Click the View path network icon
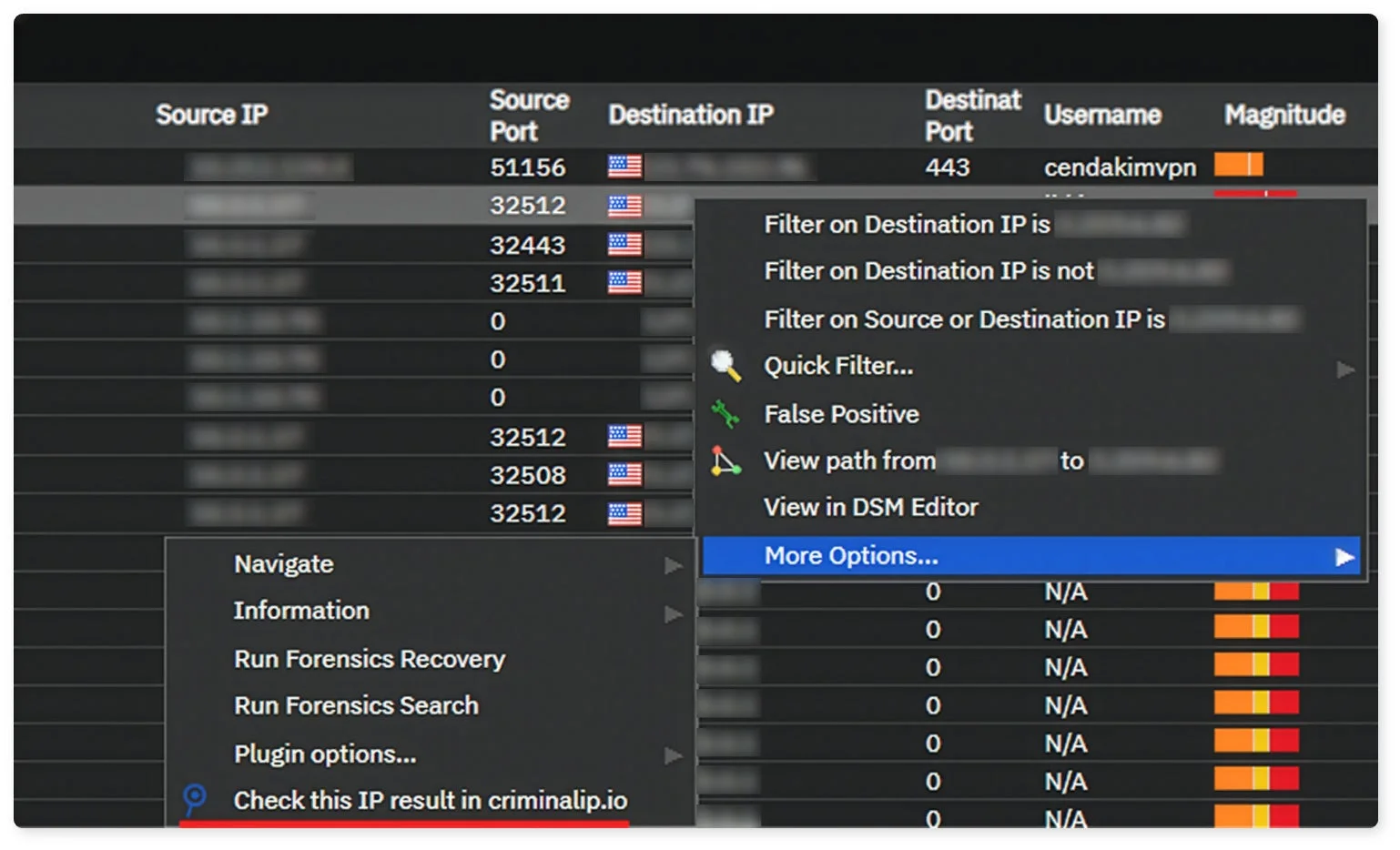 pyautogui.click(x=725, y=460)
